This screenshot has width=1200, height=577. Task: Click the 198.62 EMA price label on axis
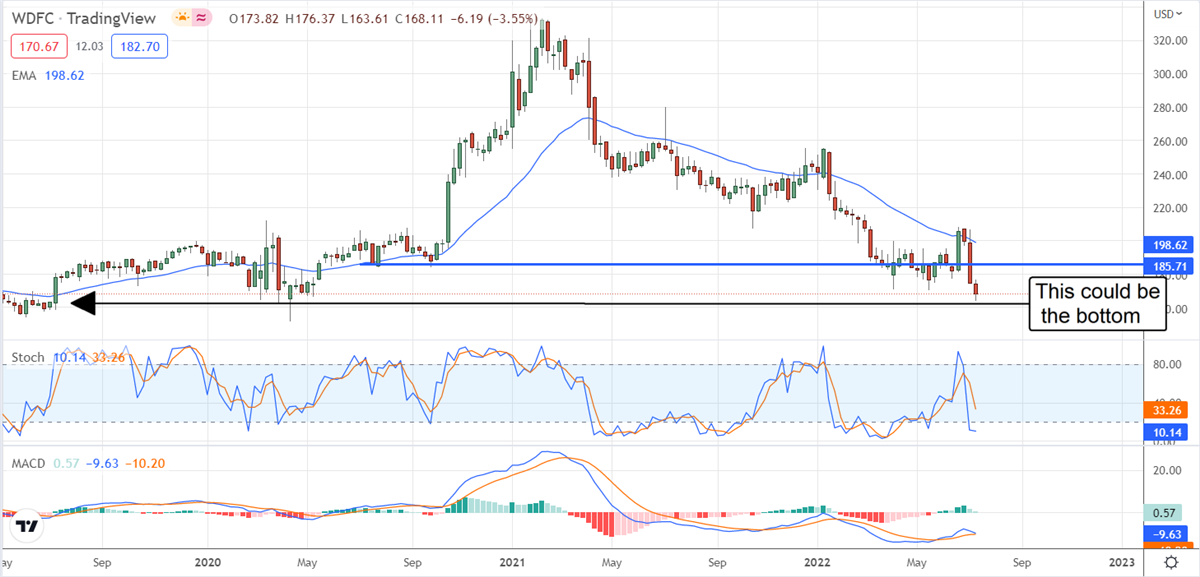coord(1165,243)
